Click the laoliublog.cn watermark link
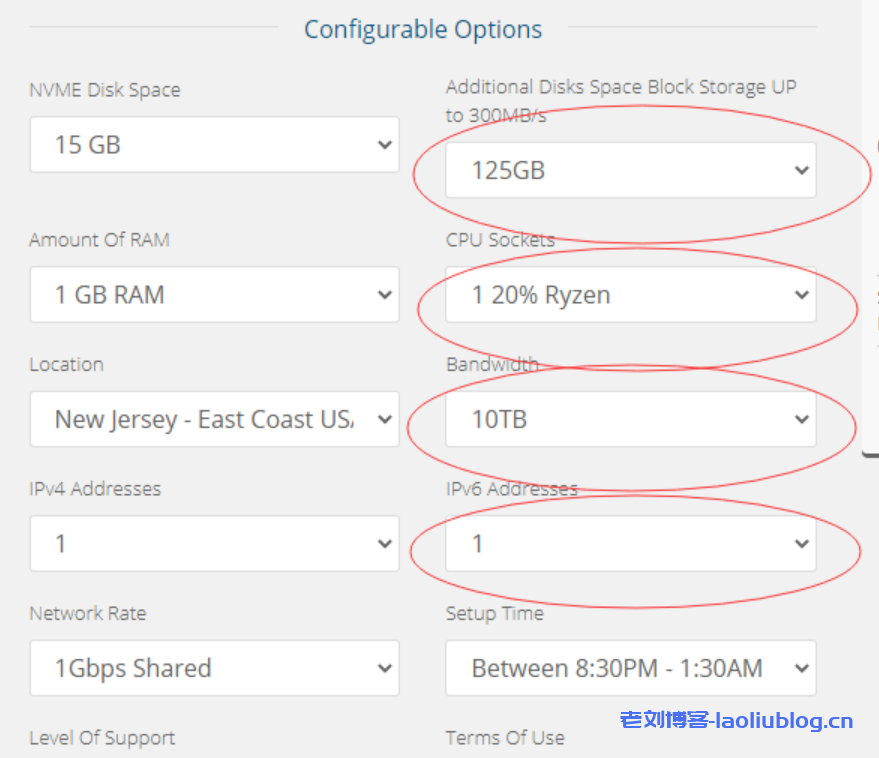This screenshot has height=758, width=879. pos(737,720)
